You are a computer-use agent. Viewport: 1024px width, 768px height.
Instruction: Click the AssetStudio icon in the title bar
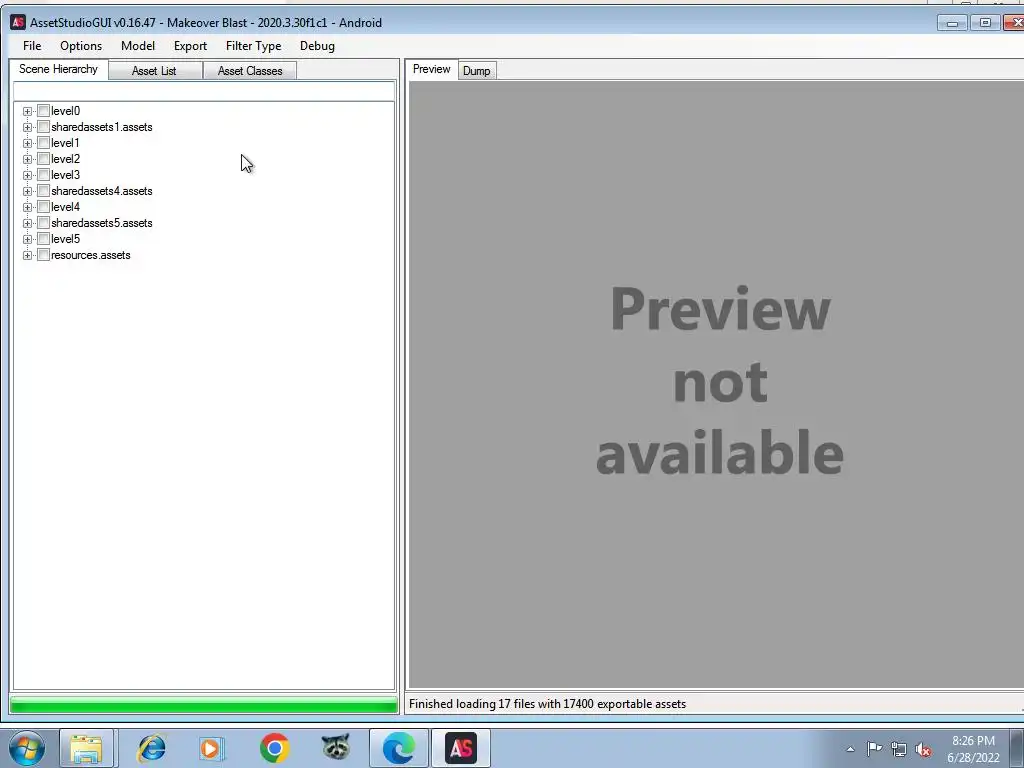tap(18, 22)
